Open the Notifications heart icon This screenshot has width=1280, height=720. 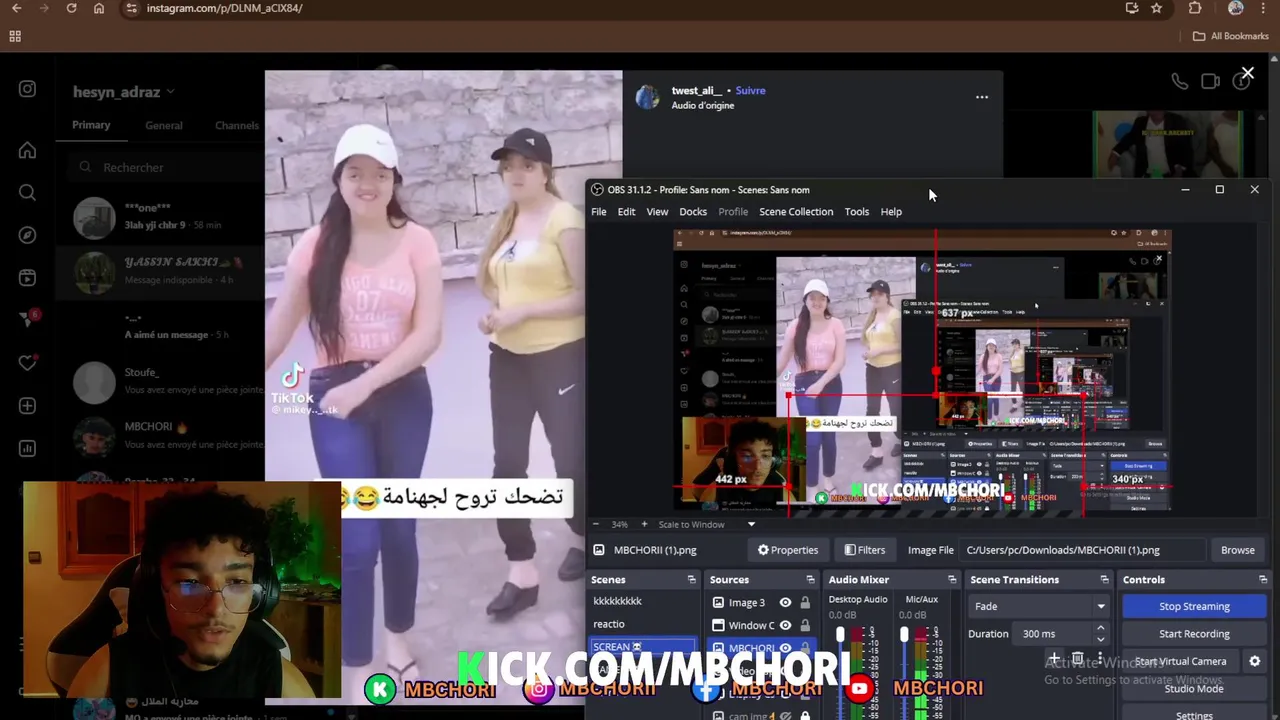27,363
